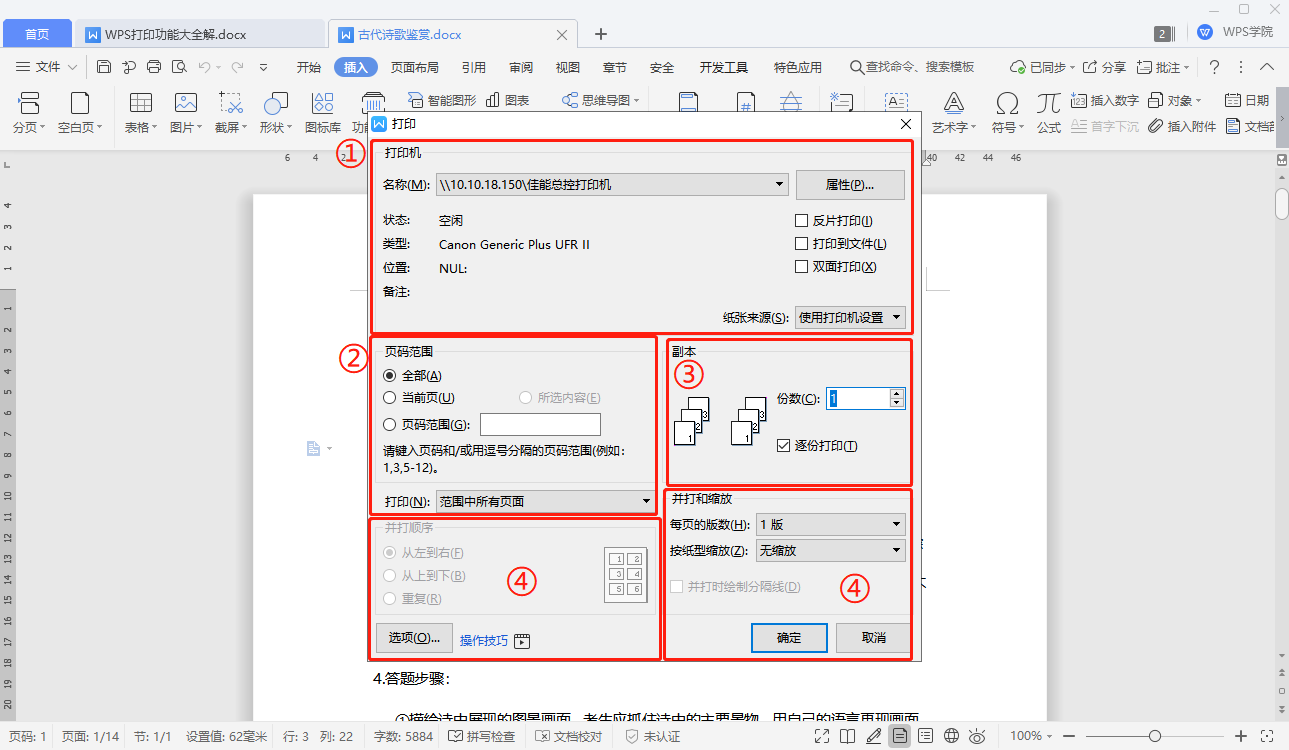The image size is (1289, 750).
Task: Toggle document proofing (文档校对) in status bar
Action: 569,736
